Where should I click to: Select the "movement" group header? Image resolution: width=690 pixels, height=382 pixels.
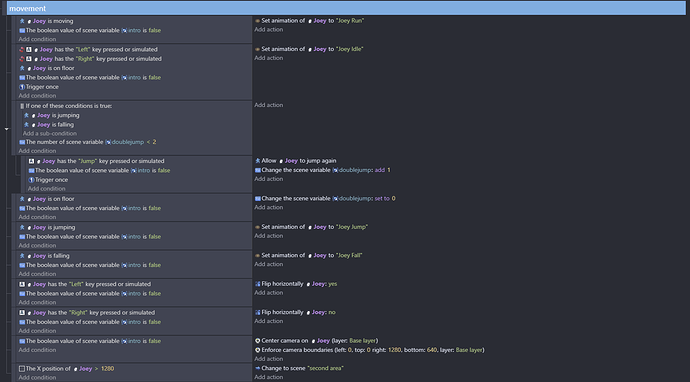tap(346, 8)
